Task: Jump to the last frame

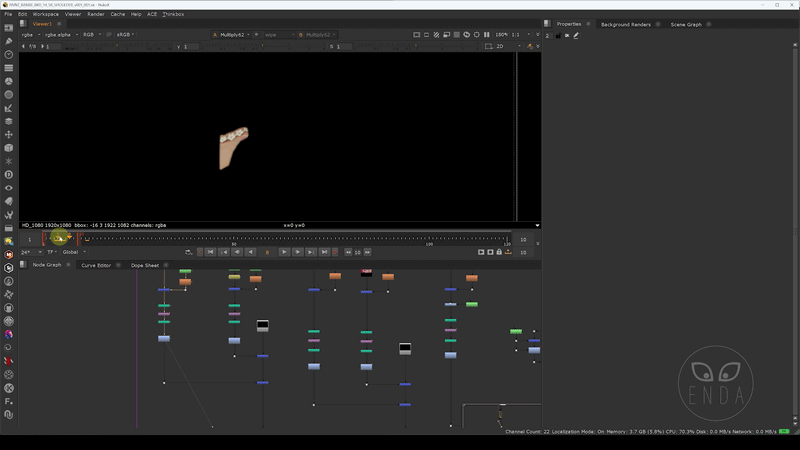Action: click(x=324, y=252)
